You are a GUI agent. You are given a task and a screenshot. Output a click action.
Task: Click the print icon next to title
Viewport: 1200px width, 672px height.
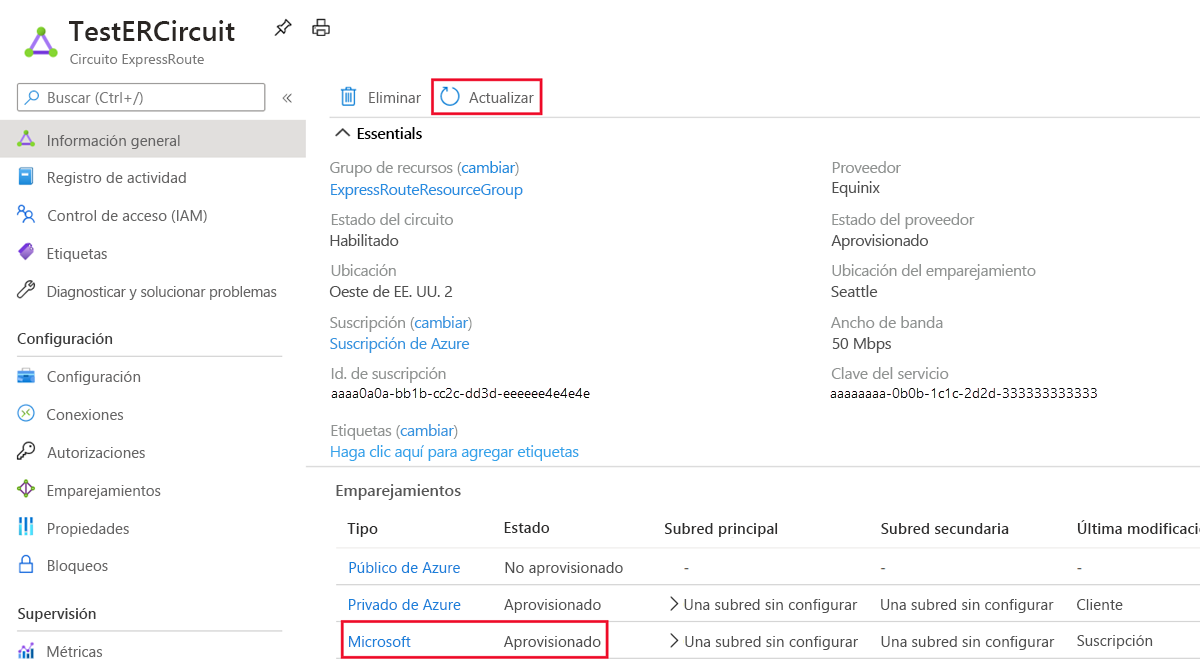click(x=321, y=28)
